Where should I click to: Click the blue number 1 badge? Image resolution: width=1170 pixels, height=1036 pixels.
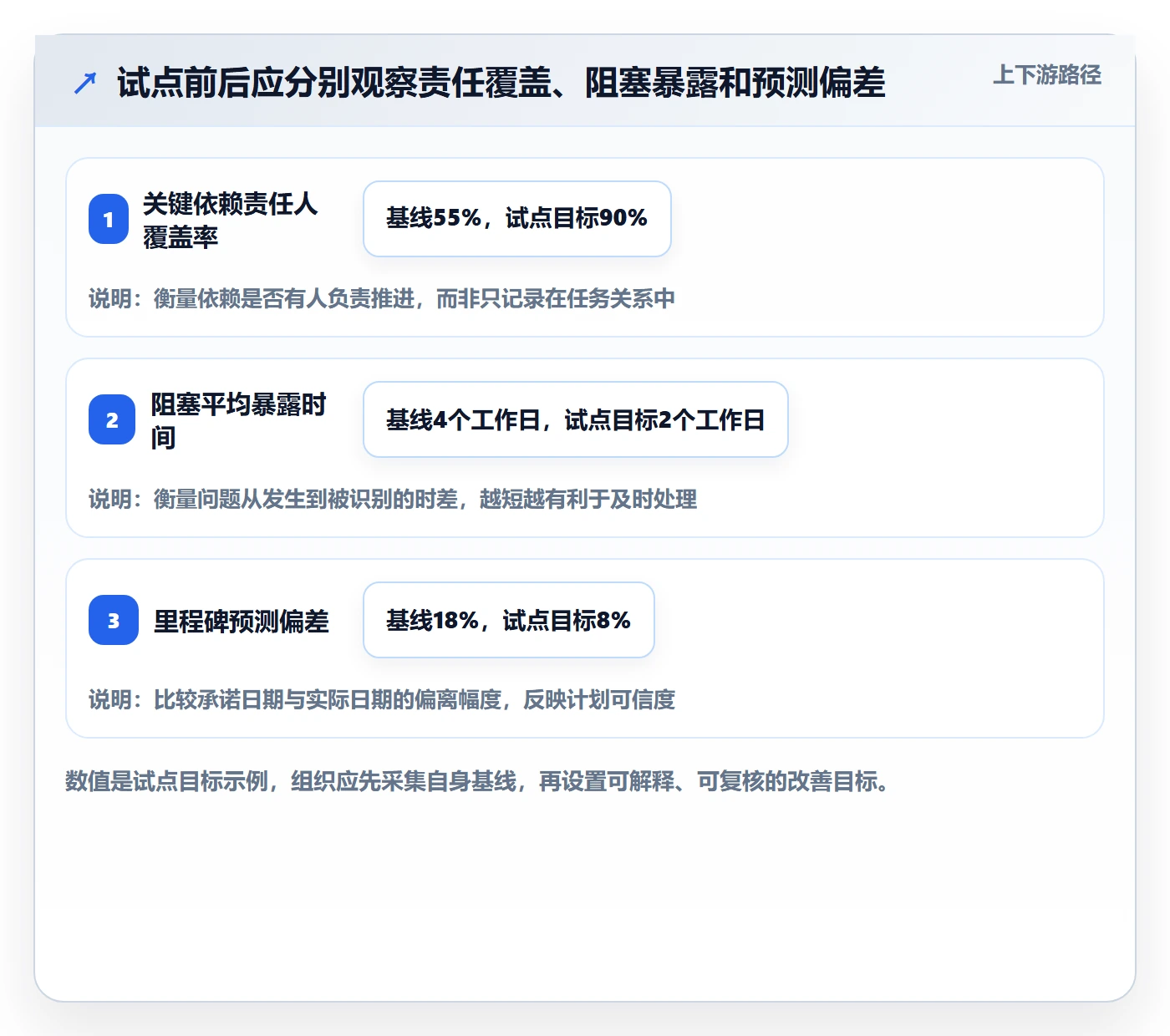click(x=109, y=219)
